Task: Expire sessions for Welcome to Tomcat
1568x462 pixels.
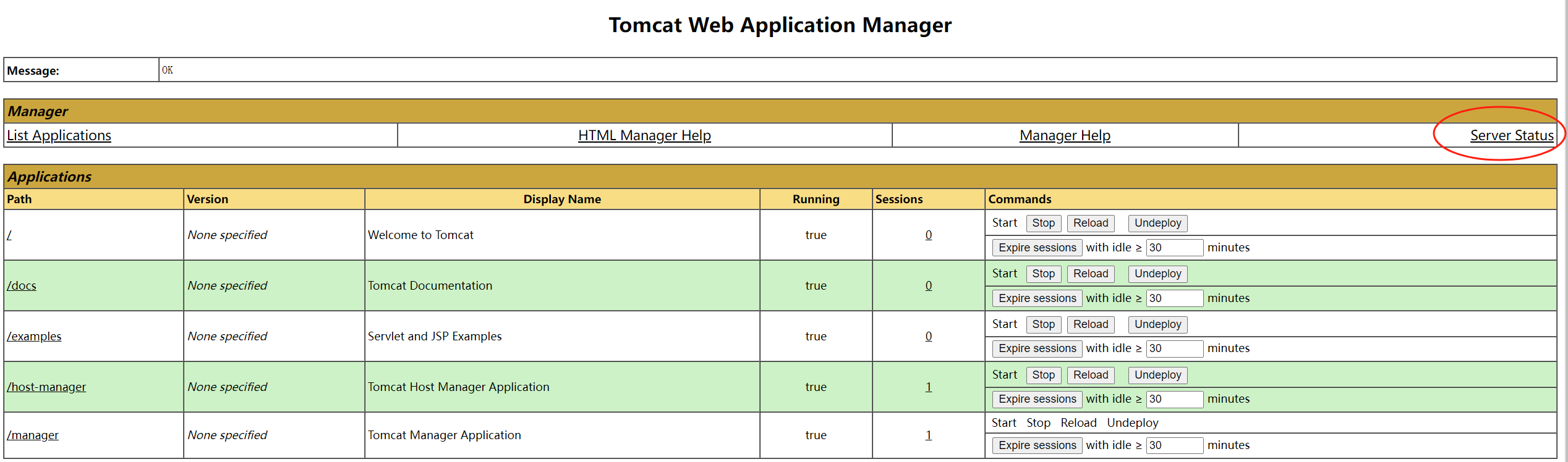Action: pos(1038,248)
